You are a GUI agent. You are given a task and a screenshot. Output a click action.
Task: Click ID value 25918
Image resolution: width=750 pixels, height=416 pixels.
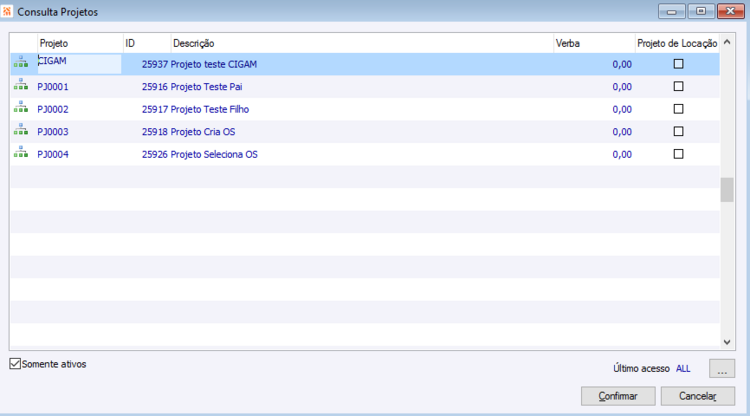tap(155, 132)
